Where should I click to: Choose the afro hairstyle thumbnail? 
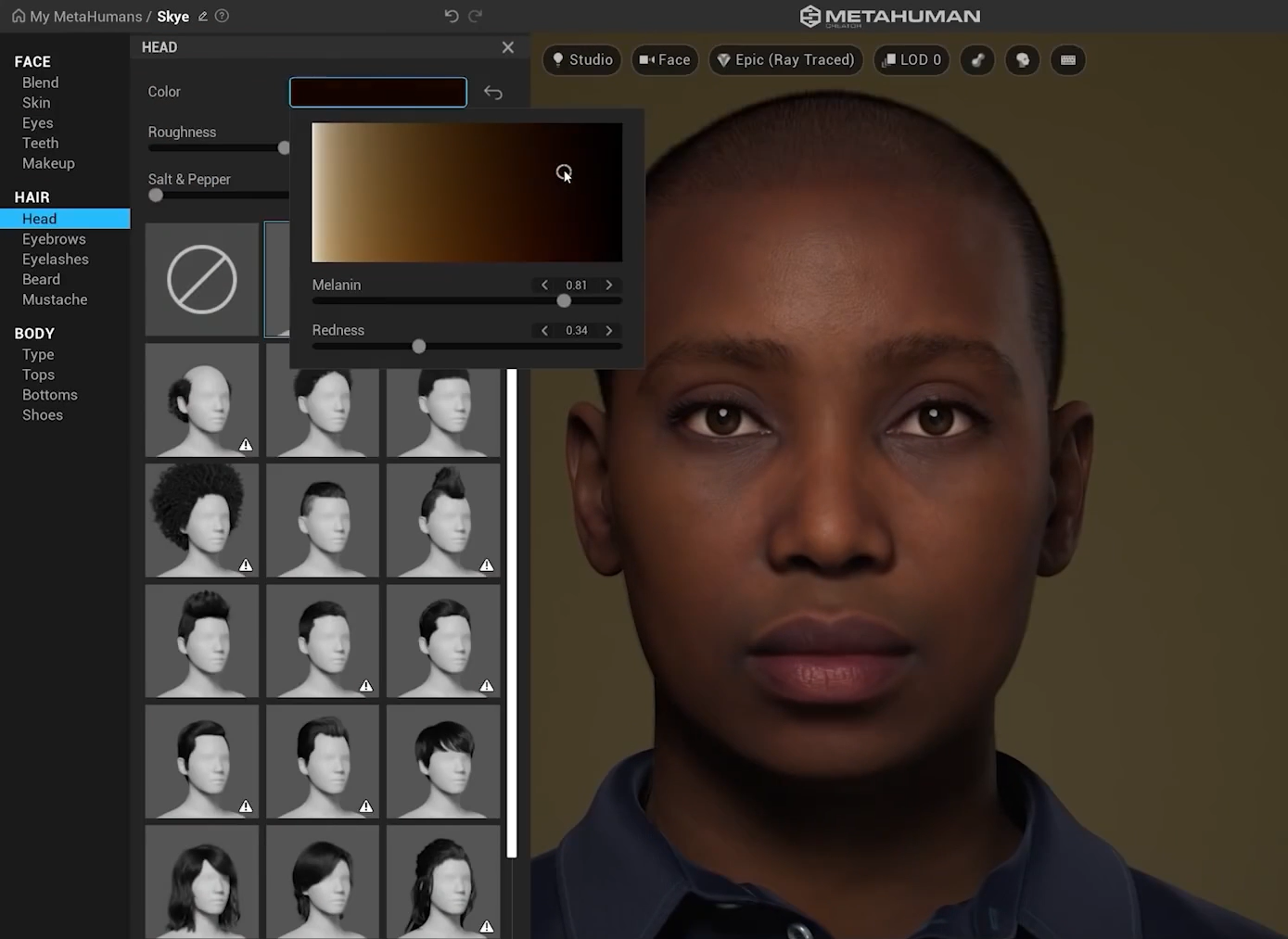202,520
